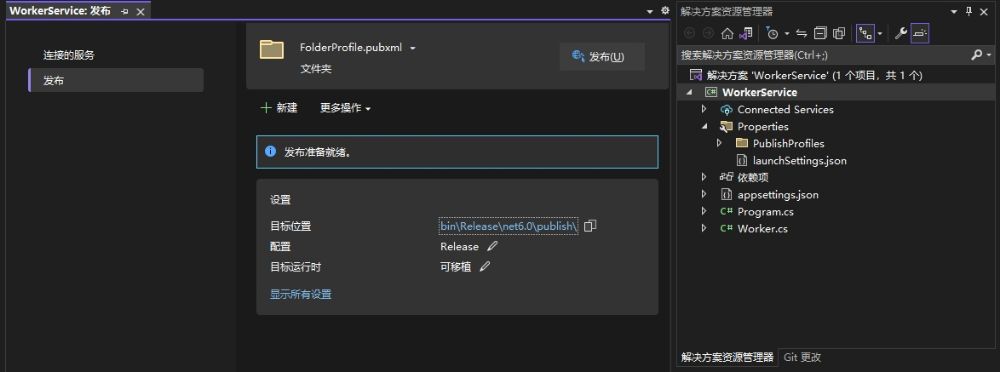This screenshot has width=1000, height=372.
Task: Open the 更多操作 dropdown menu
Action: click(345, 108)
